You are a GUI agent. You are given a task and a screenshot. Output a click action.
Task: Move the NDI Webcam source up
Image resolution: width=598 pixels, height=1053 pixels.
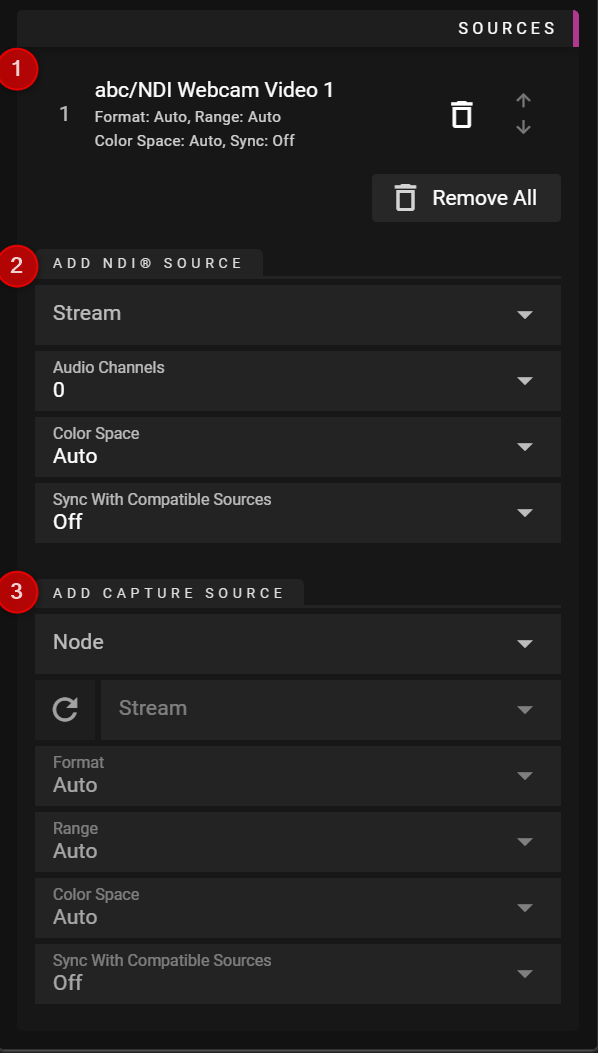point(522,100)
